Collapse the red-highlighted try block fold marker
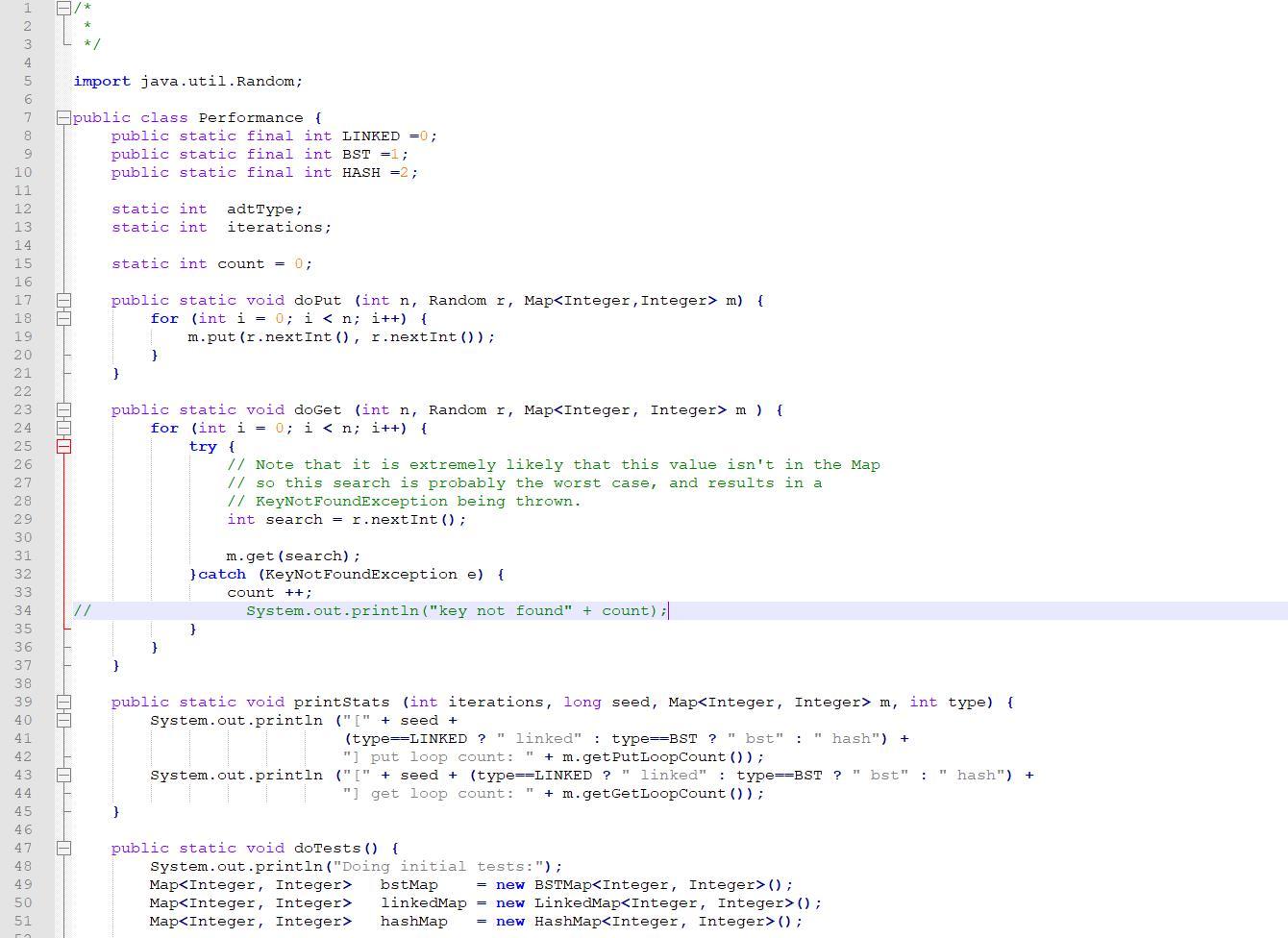This screenshot has width=1288, height=938. click(63, 446)
